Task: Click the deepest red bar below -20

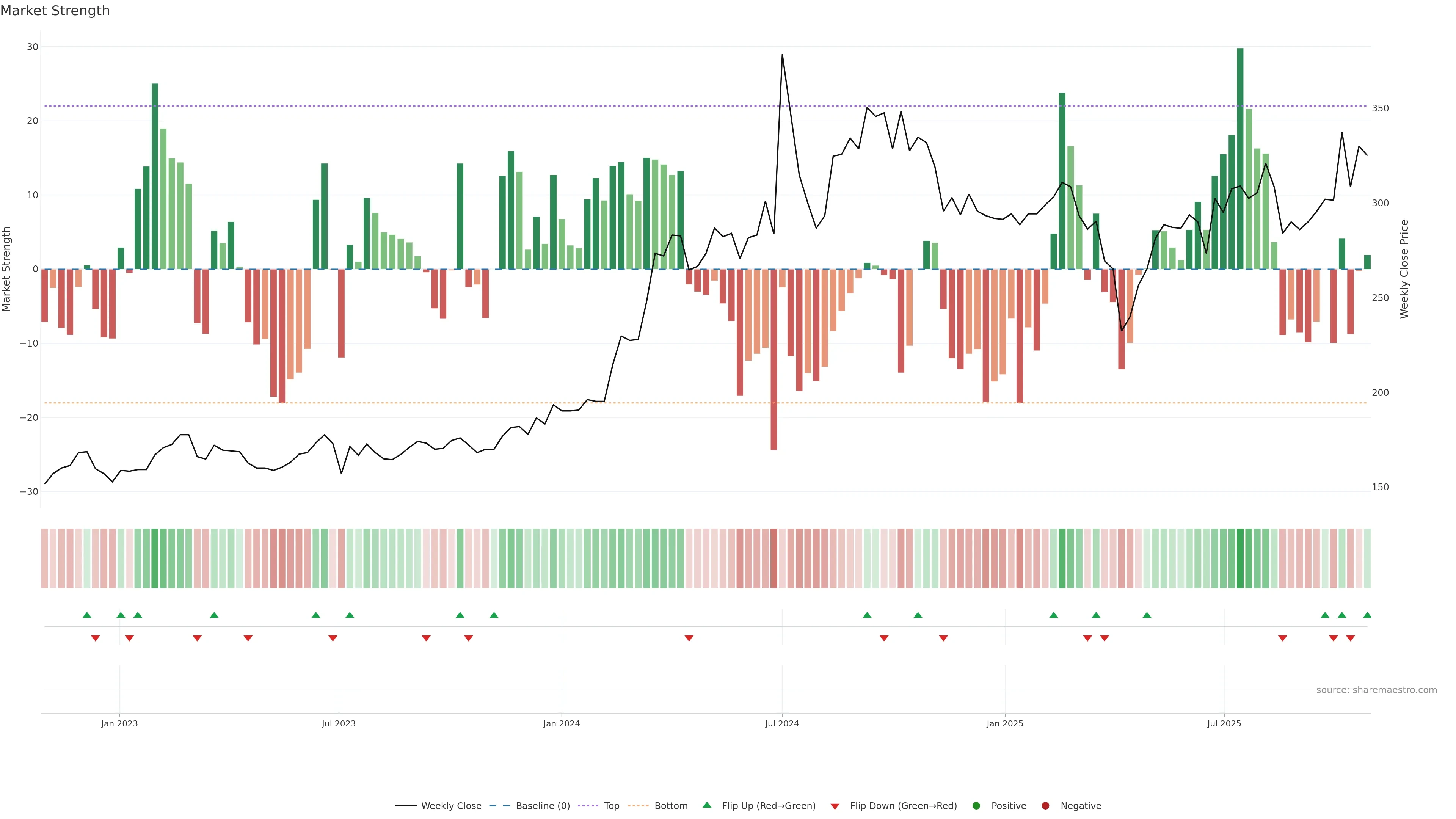Action: click(x=774, y=359)
